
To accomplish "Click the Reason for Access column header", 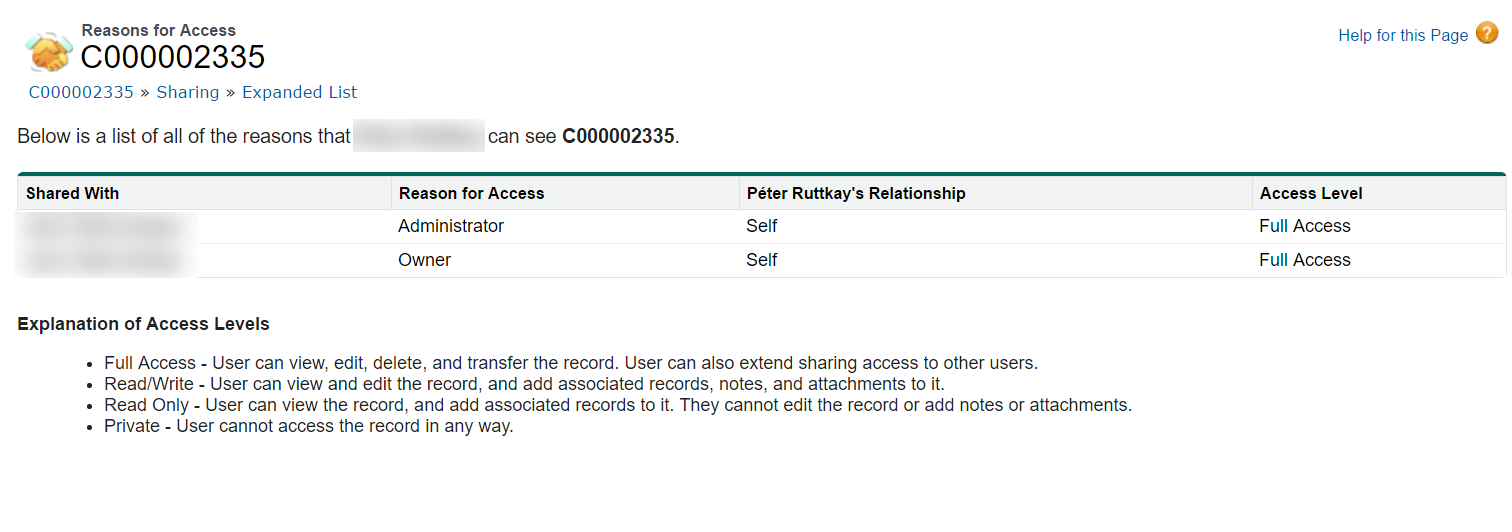I will pos(471,194).
